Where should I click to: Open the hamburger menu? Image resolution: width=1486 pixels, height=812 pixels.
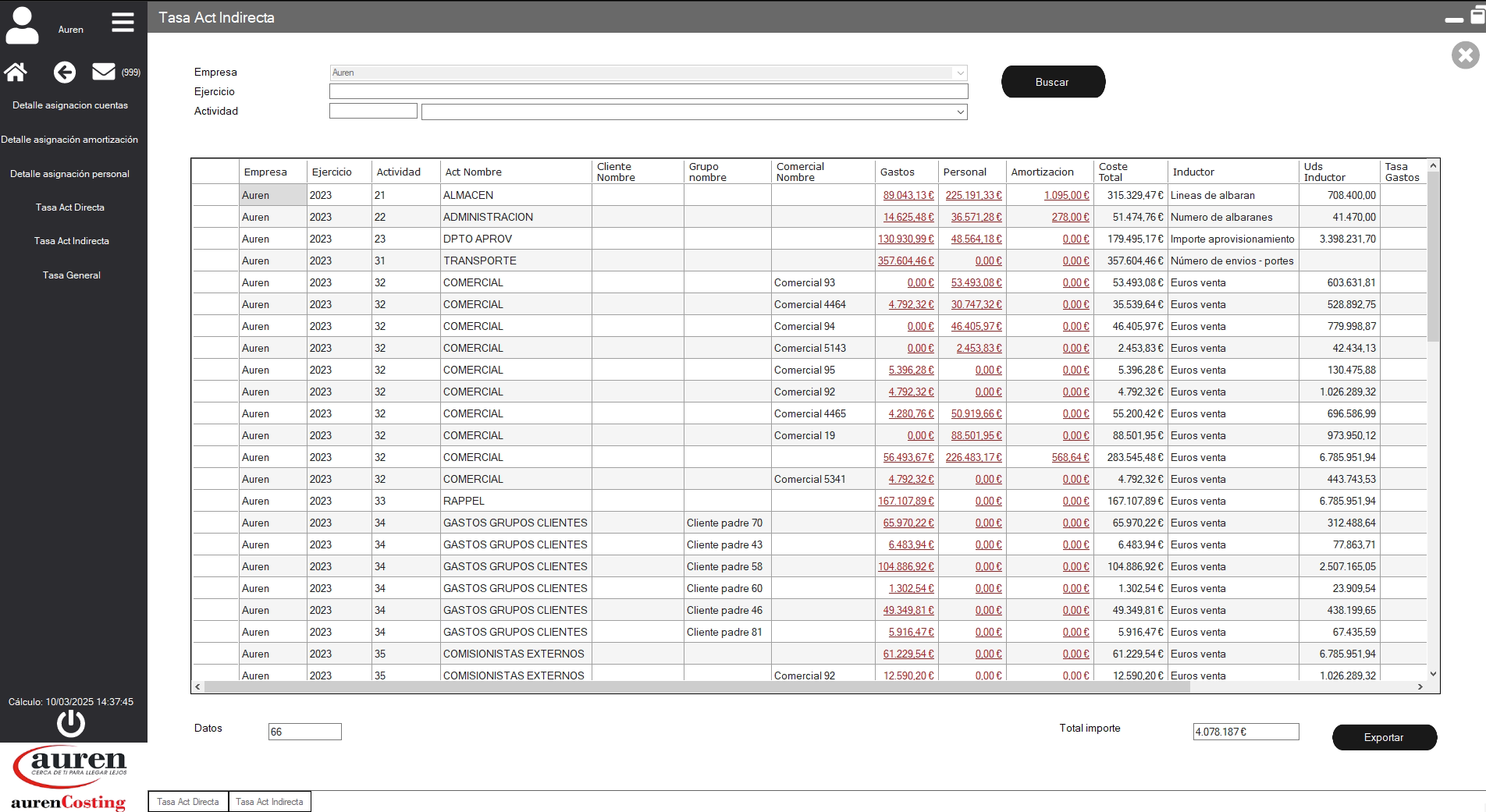pos(123,22)
